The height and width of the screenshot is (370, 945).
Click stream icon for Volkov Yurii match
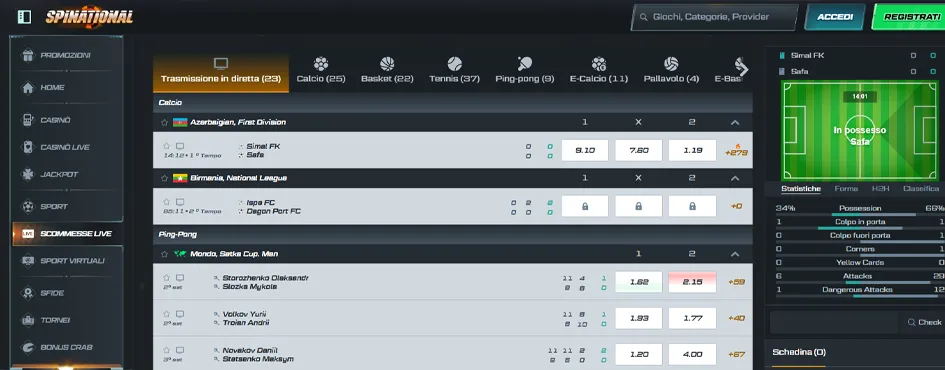point(180,314)
